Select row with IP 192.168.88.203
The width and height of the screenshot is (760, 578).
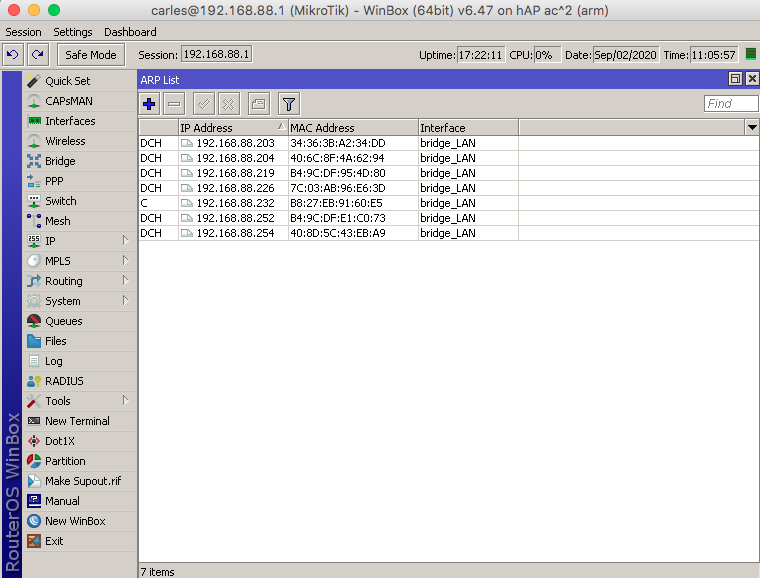pyautogui.click(x=448, y=143)
